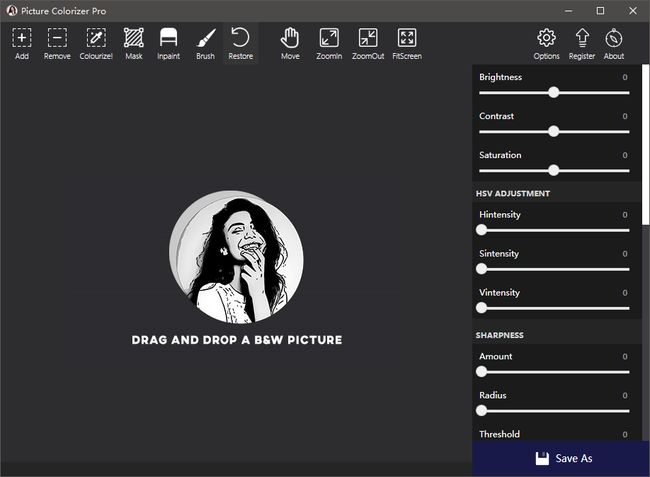650x477 pixels.
Task: Activate the Colourize eyedropper tool
Action: (96, 44)
